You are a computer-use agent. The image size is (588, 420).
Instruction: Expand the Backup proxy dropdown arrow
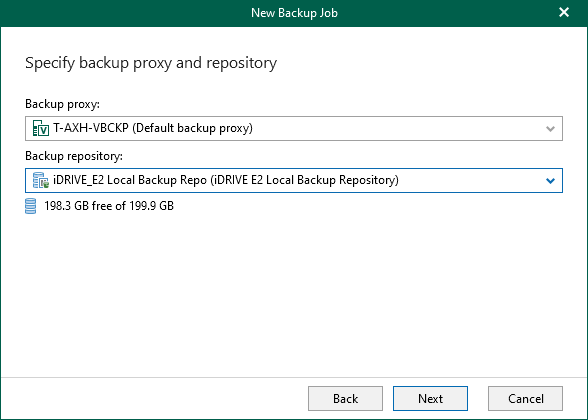[x=550, y=129]
